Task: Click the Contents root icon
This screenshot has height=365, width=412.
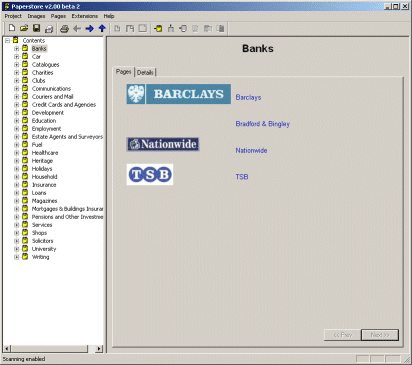Action: tap(16, 40)
